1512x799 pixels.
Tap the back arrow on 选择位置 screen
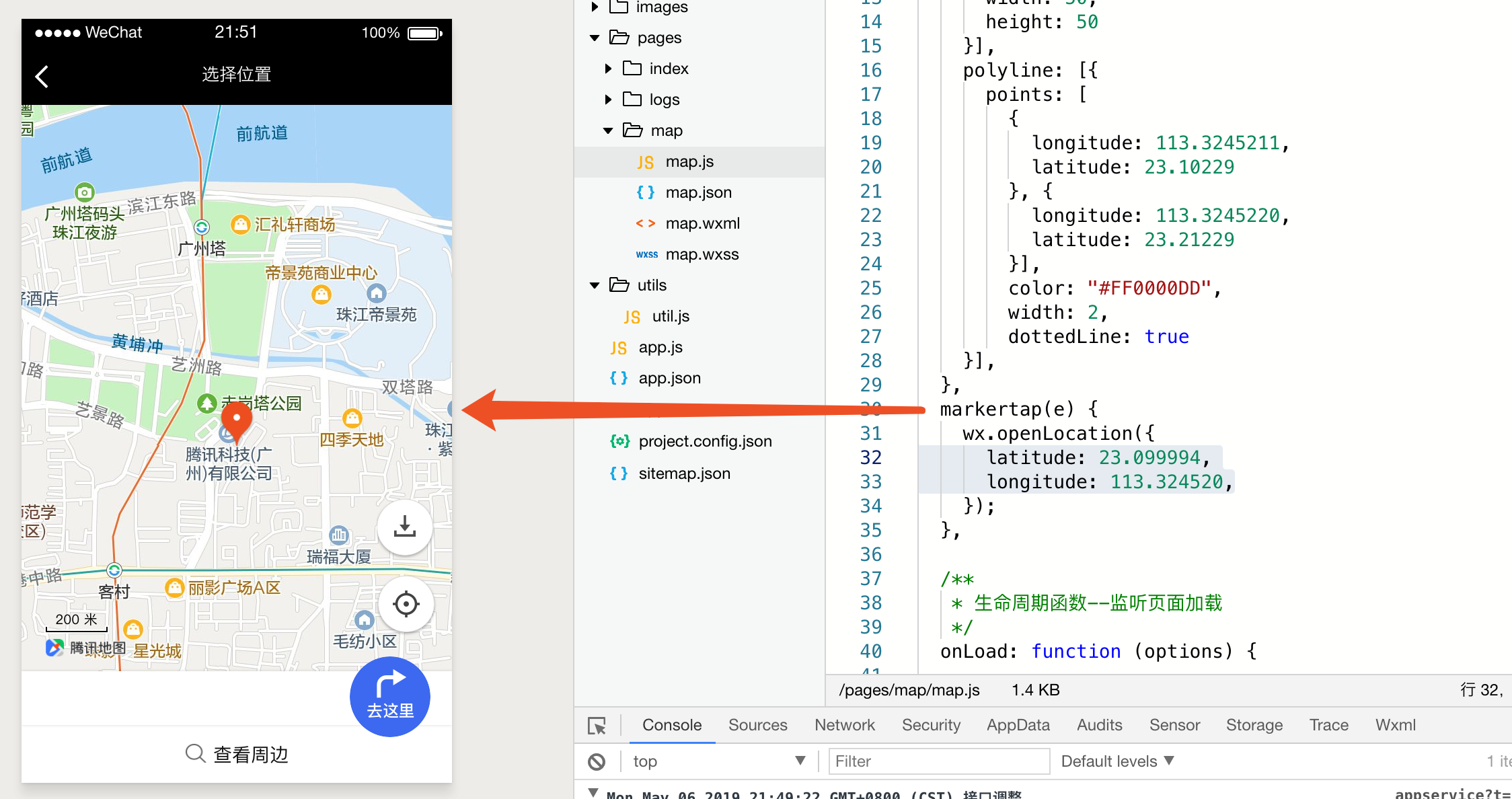[x=42, y=75]
